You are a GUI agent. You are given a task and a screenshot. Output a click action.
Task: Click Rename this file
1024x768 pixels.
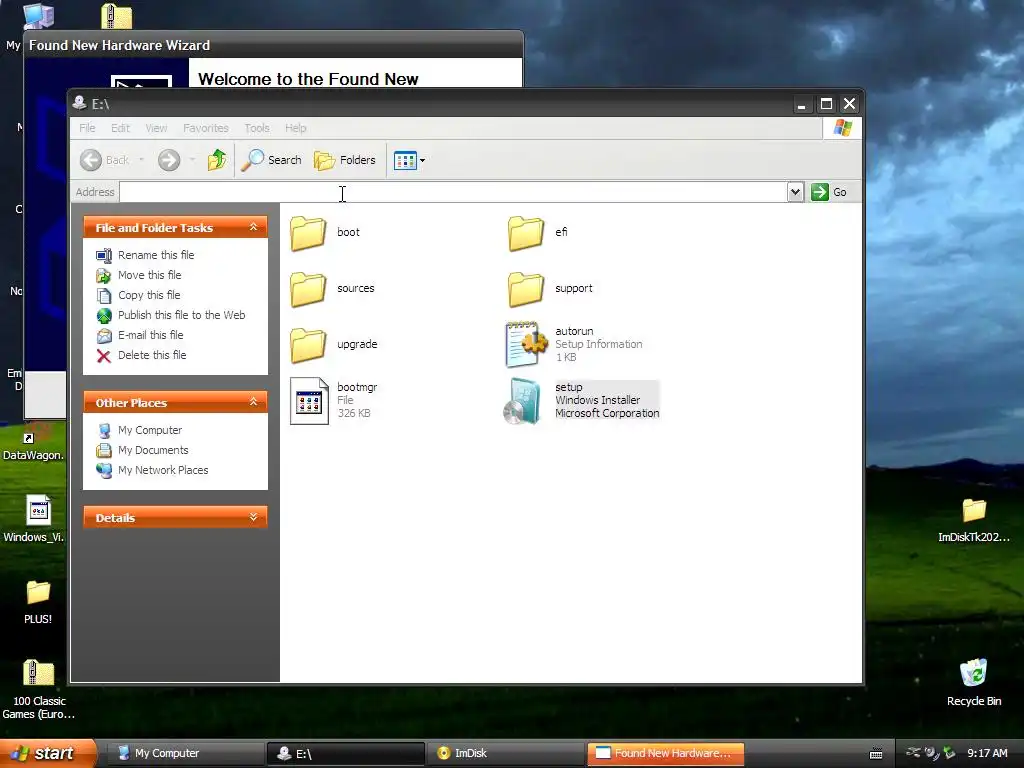point(155,255)
